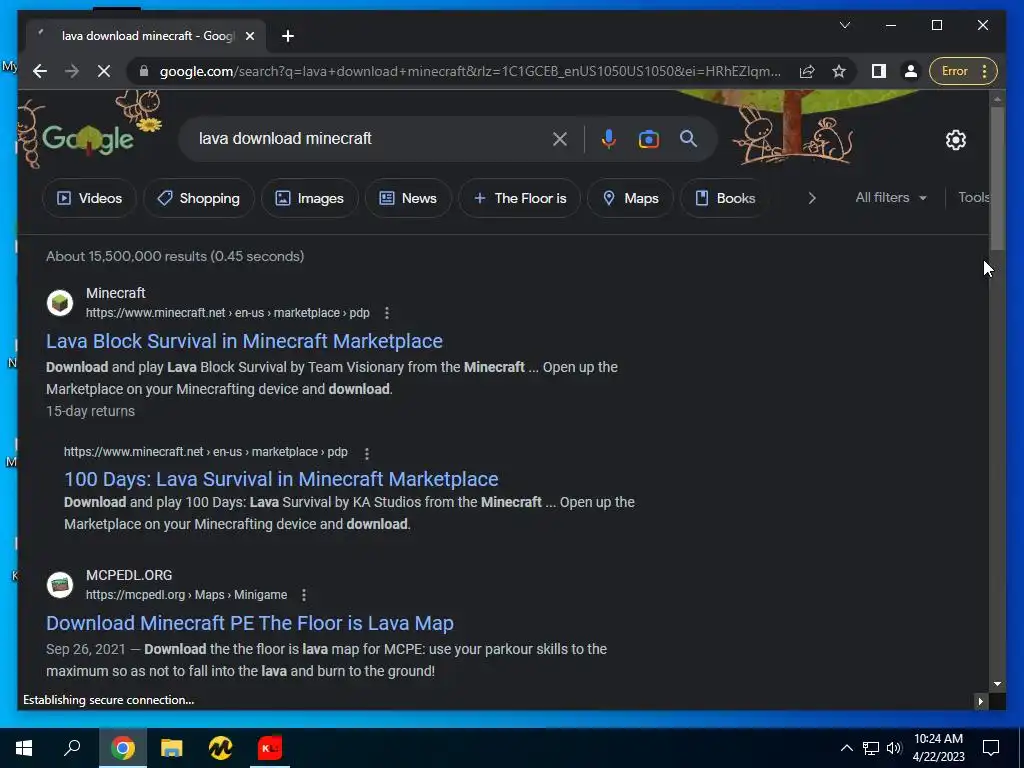Clear the search box text
Image resolution: width=1024 pixels, height=768 pixels.
coord(560,139)
